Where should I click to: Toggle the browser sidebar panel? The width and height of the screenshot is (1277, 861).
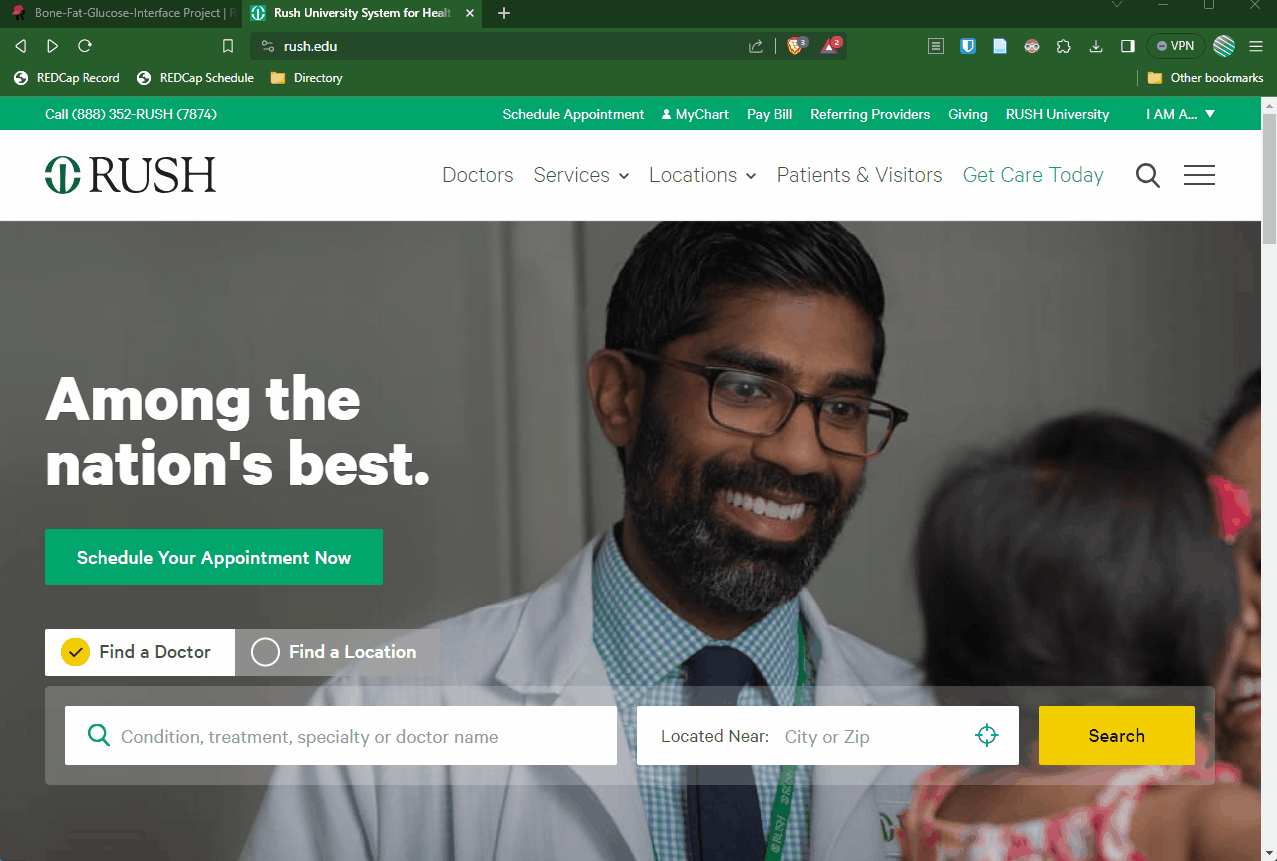[x=1128, y=46]
